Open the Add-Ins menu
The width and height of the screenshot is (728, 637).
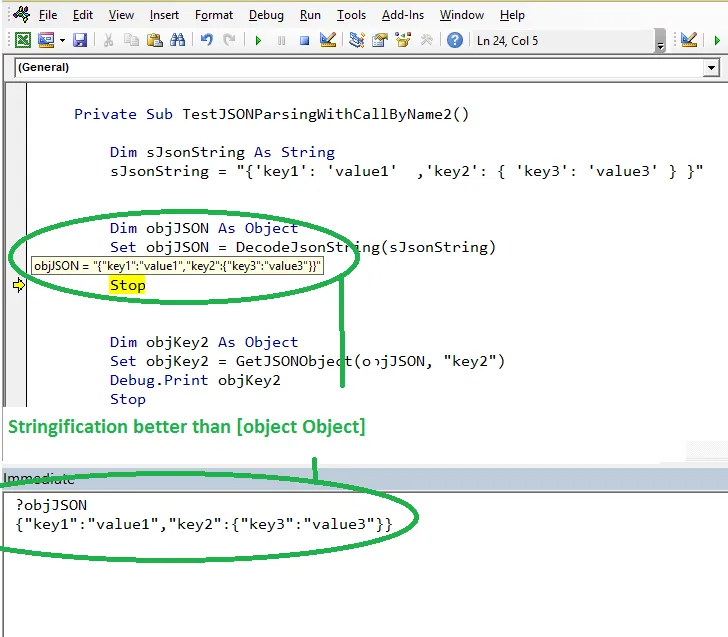(x=403, y=15)
